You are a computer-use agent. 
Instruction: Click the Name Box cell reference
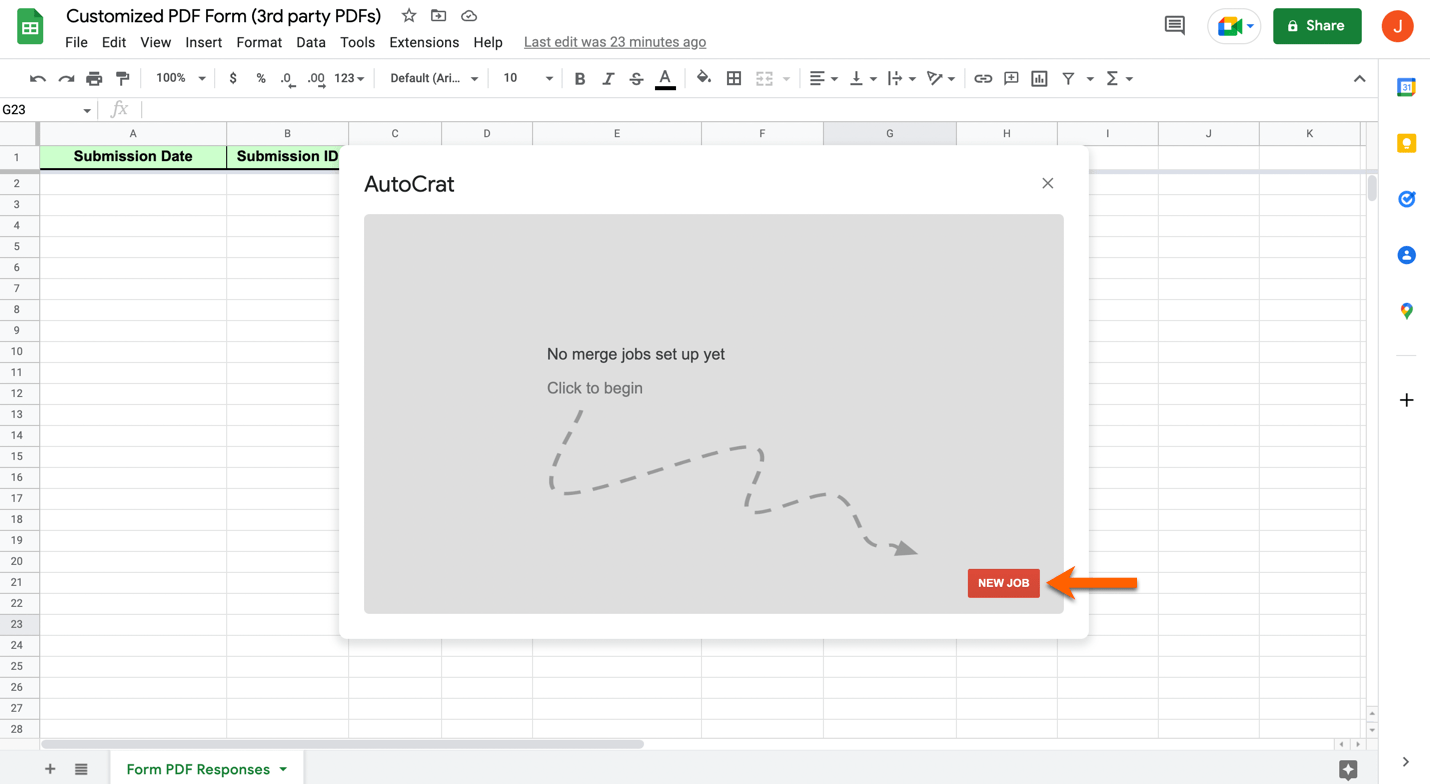pyautogui.click(x=47, y=110)
